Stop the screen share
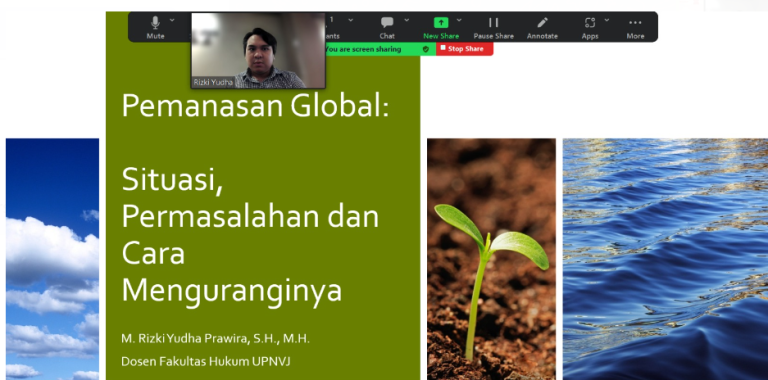The height and width of the screenshot is (380, 768). tap(464, 49)
